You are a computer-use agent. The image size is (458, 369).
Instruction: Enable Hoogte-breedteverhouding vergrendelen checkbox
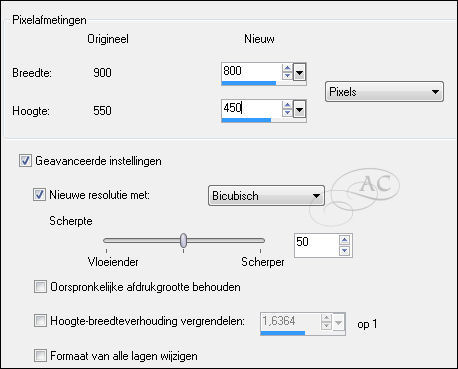coord(40,321)
